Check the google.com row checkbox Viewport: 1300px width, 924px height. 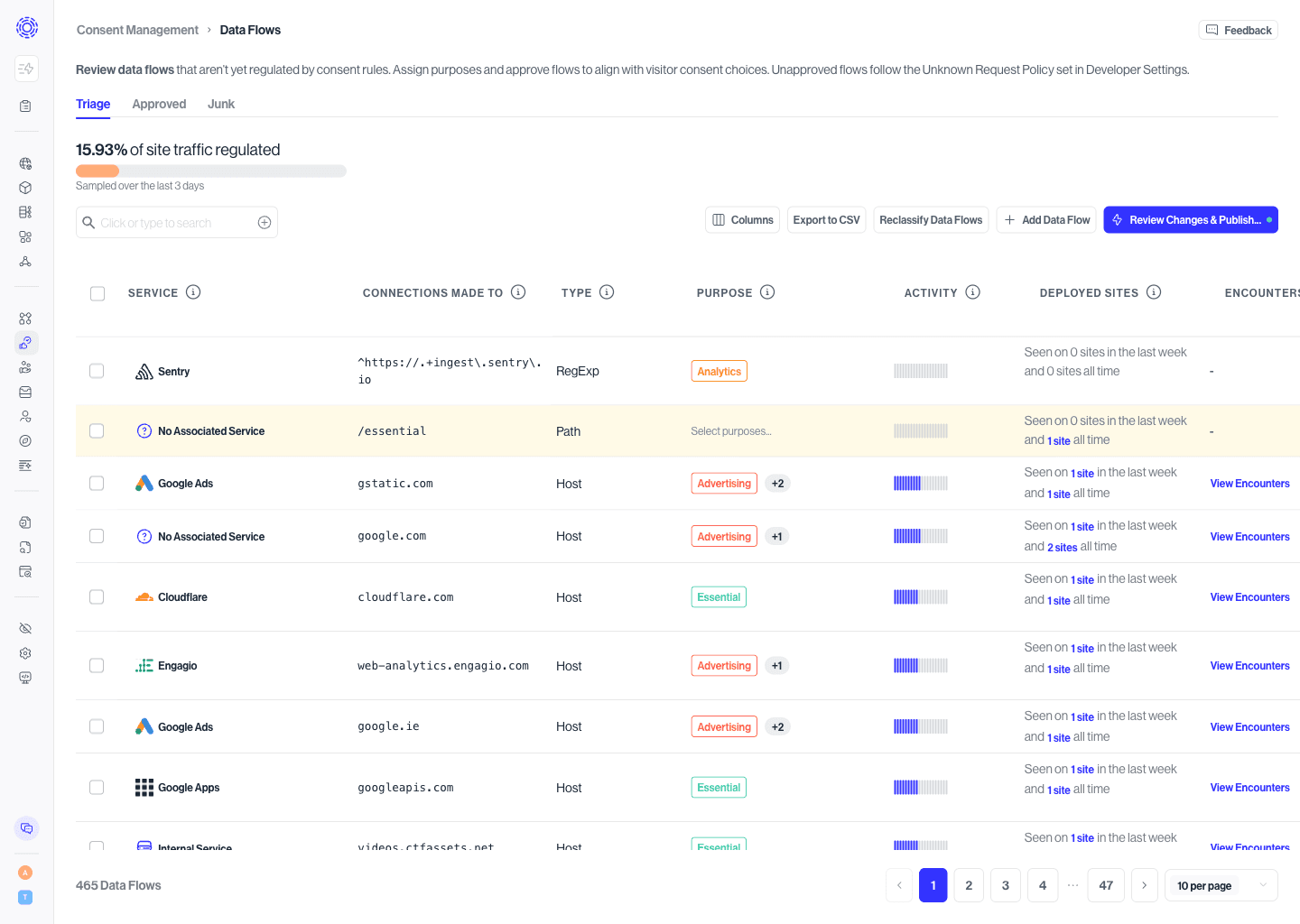pos(97,536)
